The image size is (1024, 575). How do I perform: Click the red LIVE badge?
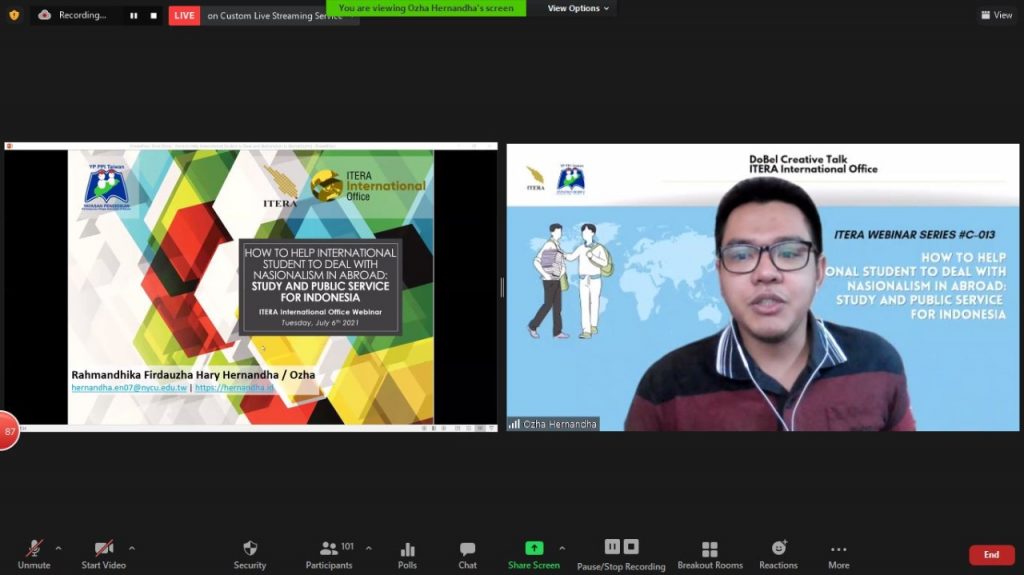184,15
